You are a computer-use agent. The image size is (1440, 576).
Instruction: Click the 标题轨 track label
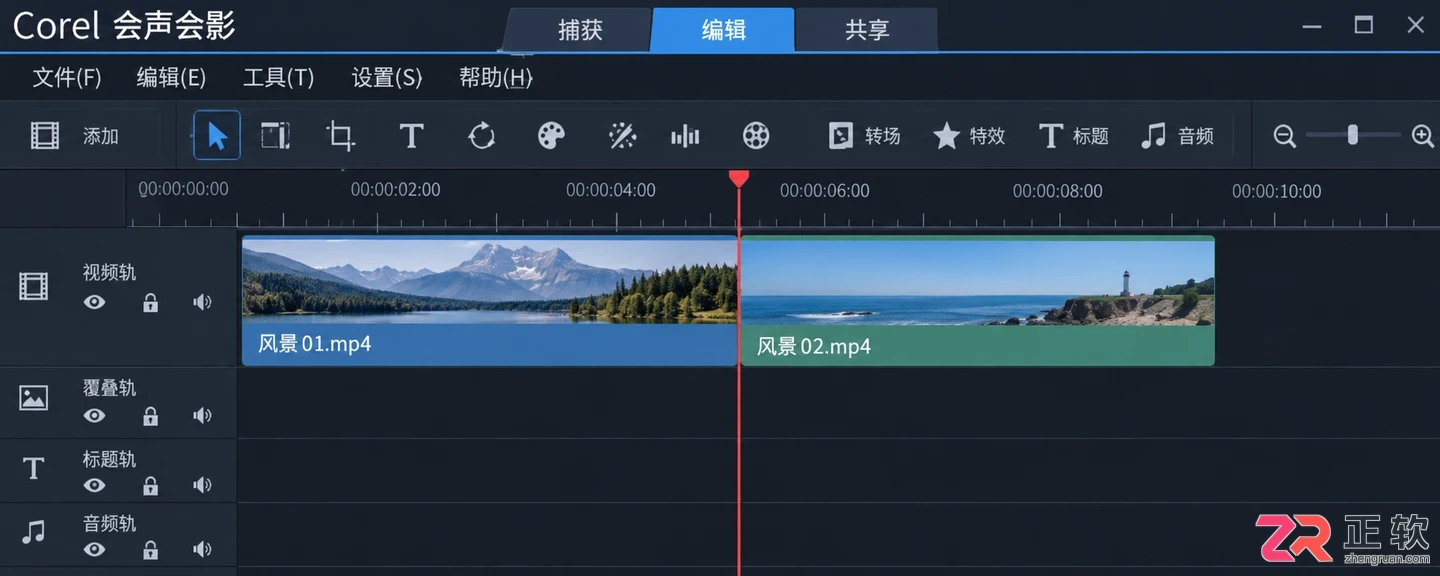(x=109, y=460)
